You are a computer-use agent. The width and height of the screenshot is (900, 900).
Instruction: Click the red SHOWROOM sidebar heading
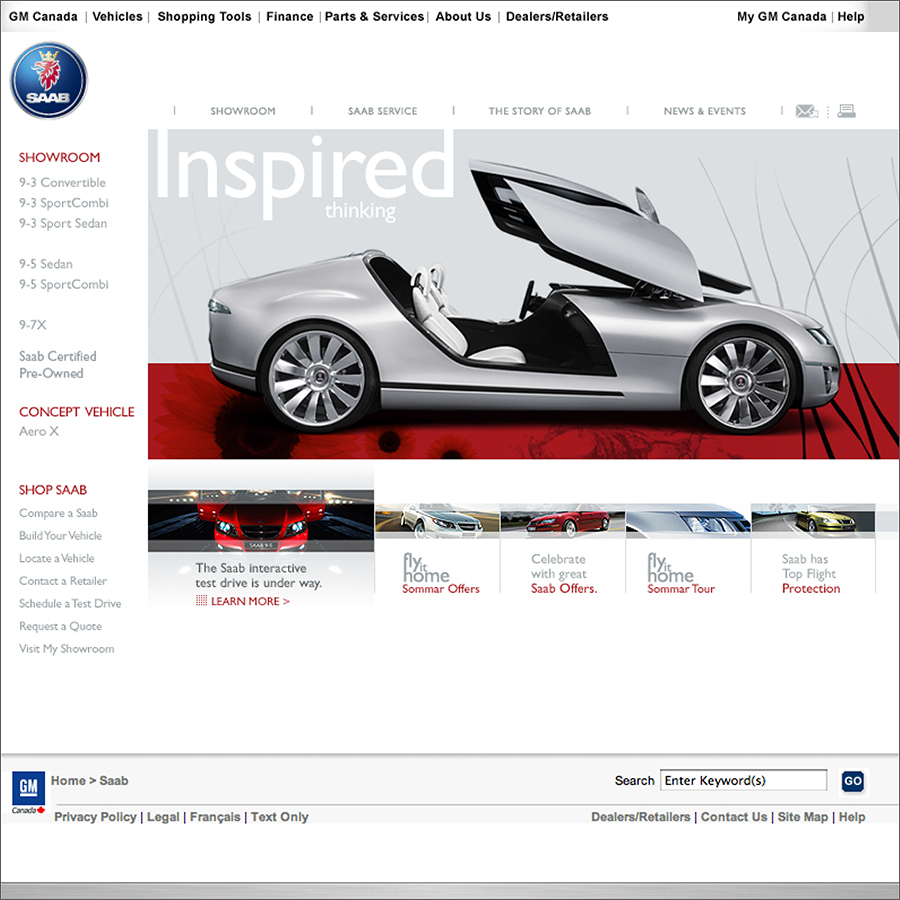pos(59,157)
